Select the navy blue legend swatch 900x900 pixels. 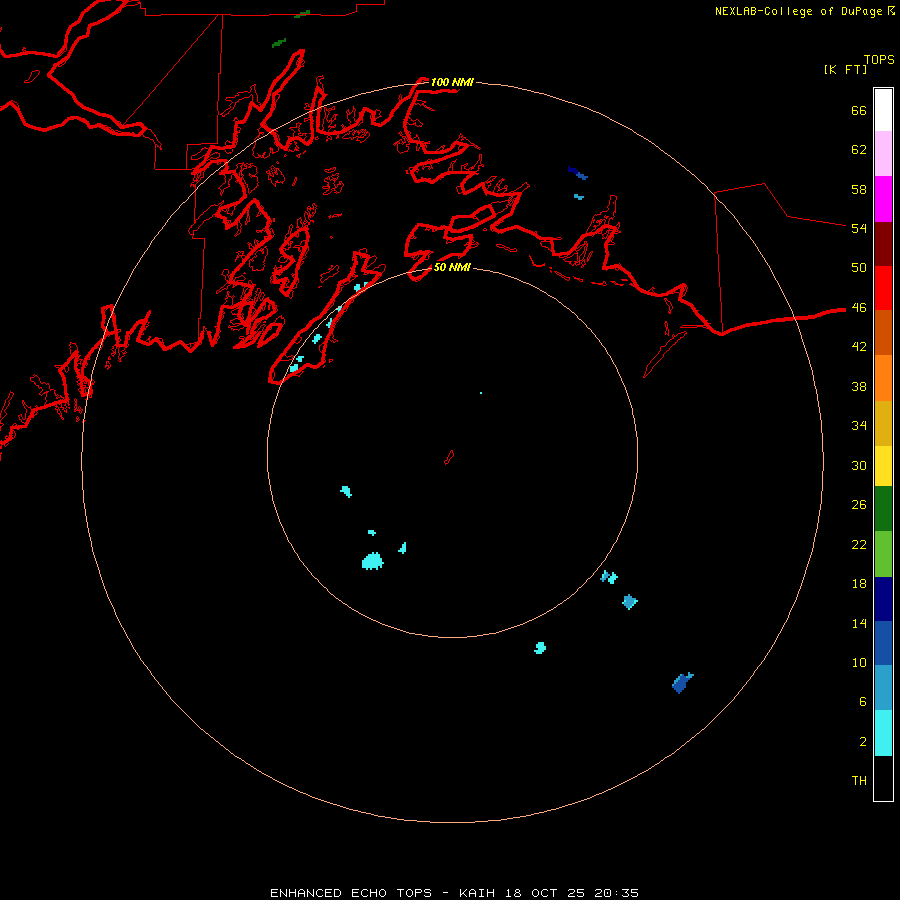click(x=883, y=599)
